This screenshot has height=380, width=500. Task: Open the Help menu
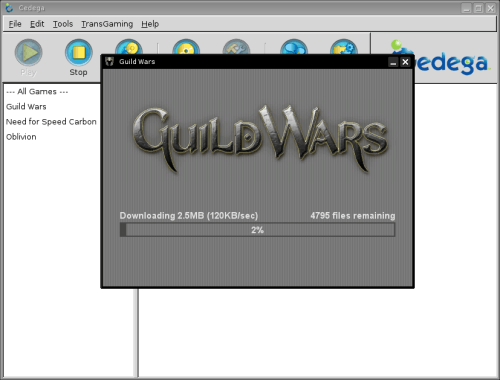150,24
